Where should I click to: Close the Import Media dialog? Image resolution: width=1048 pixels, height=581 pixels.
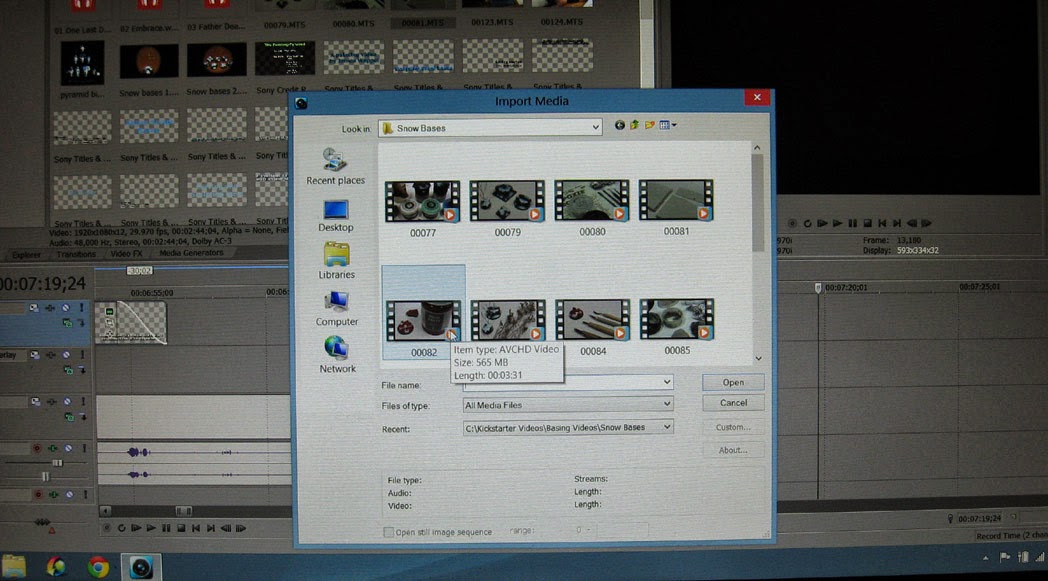[x=757, y=97]
